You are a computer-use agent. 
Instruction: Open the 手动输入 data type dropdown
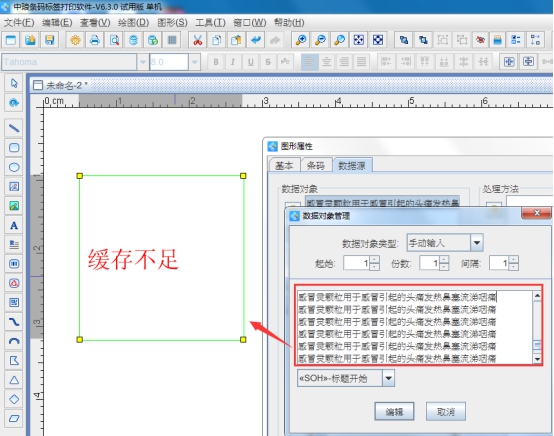click(477, 243)
